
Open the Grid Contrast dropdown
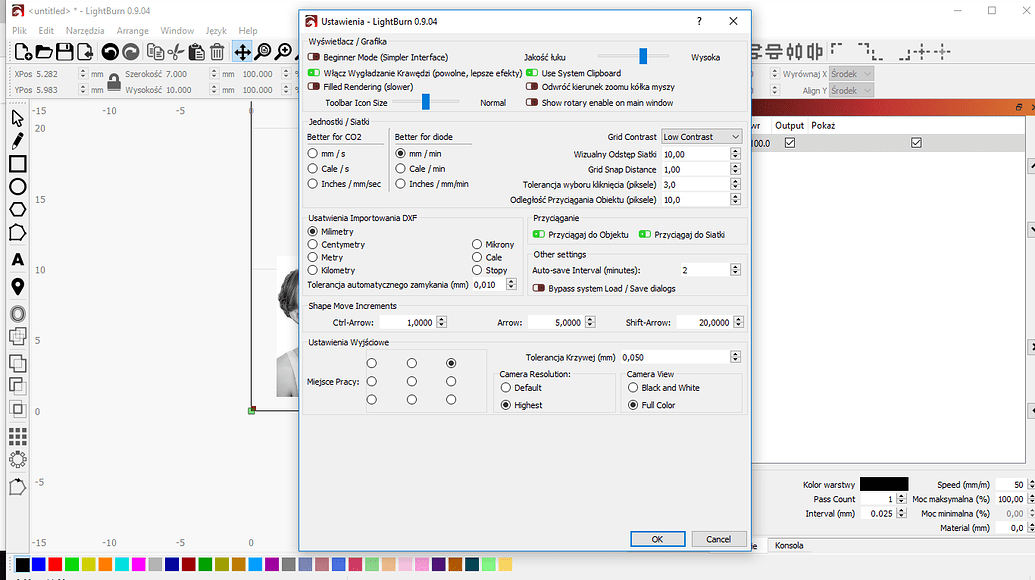point(701,137)
